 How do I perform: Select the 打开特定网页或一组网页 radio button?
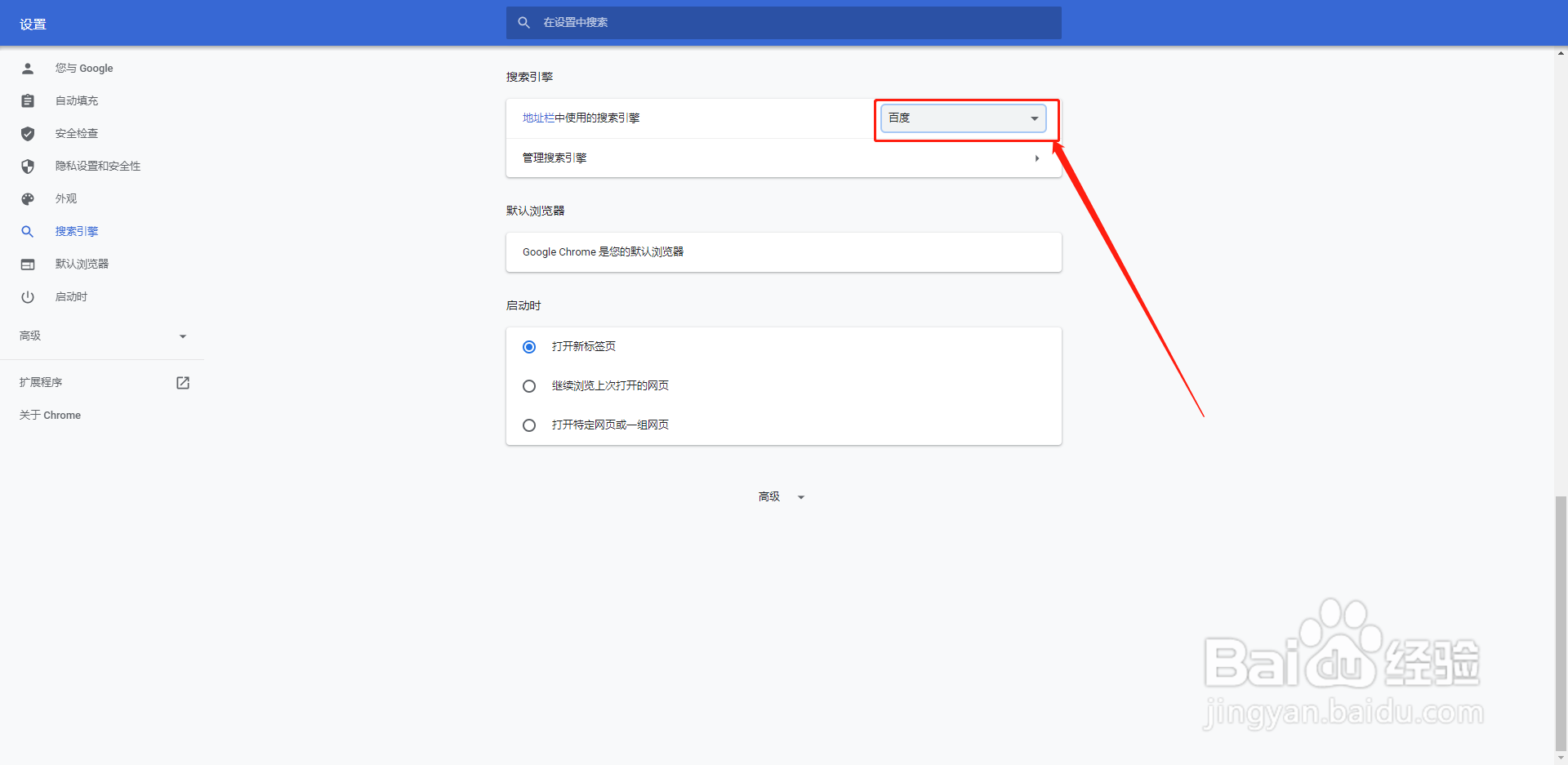click(529, 425)
